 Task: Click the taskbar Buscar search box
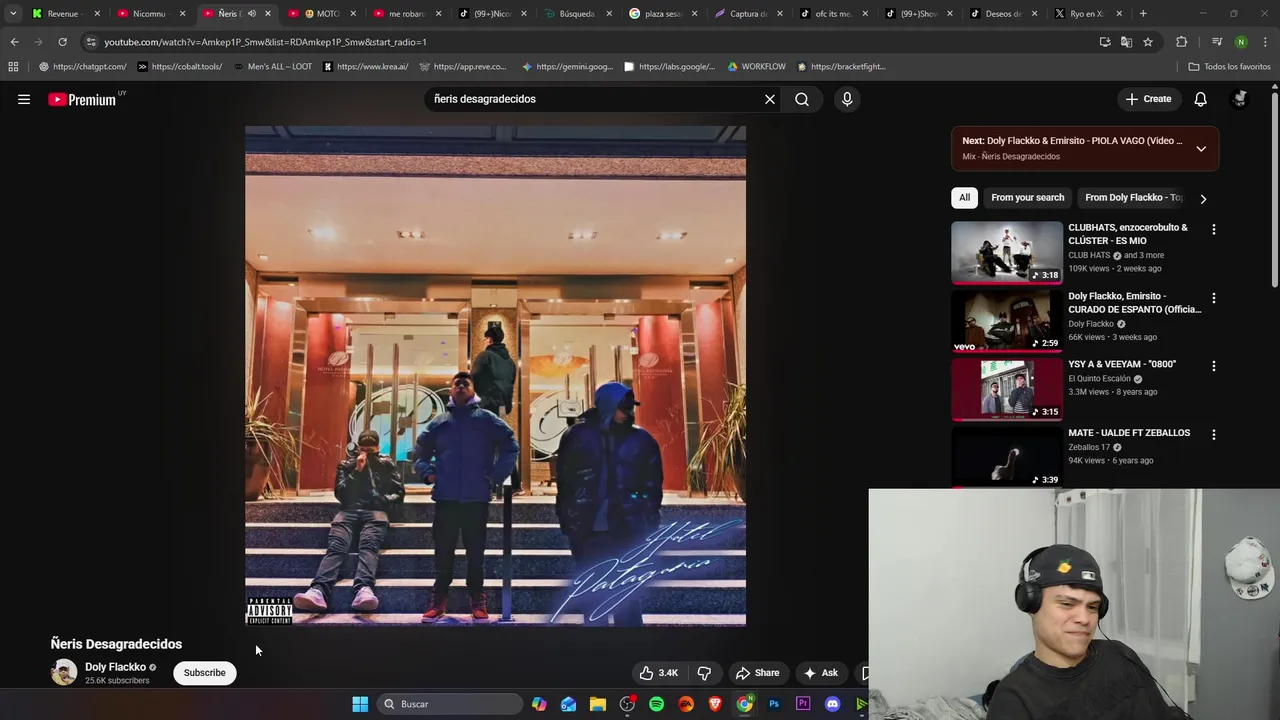click(450, 704)
